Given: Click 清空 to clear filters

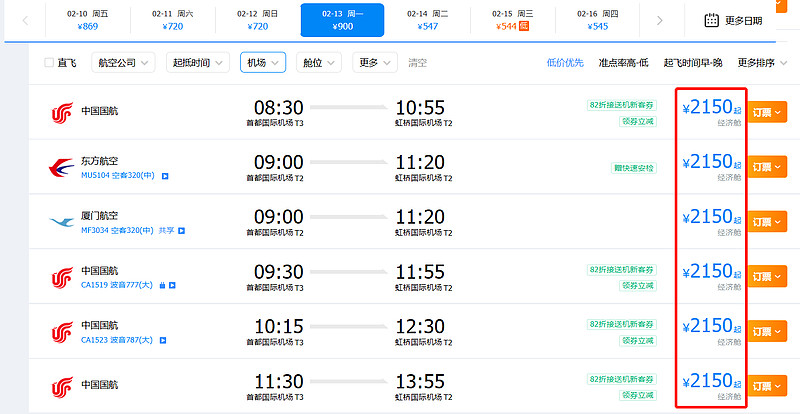Looking at the screenshot, I should [417, 63].
